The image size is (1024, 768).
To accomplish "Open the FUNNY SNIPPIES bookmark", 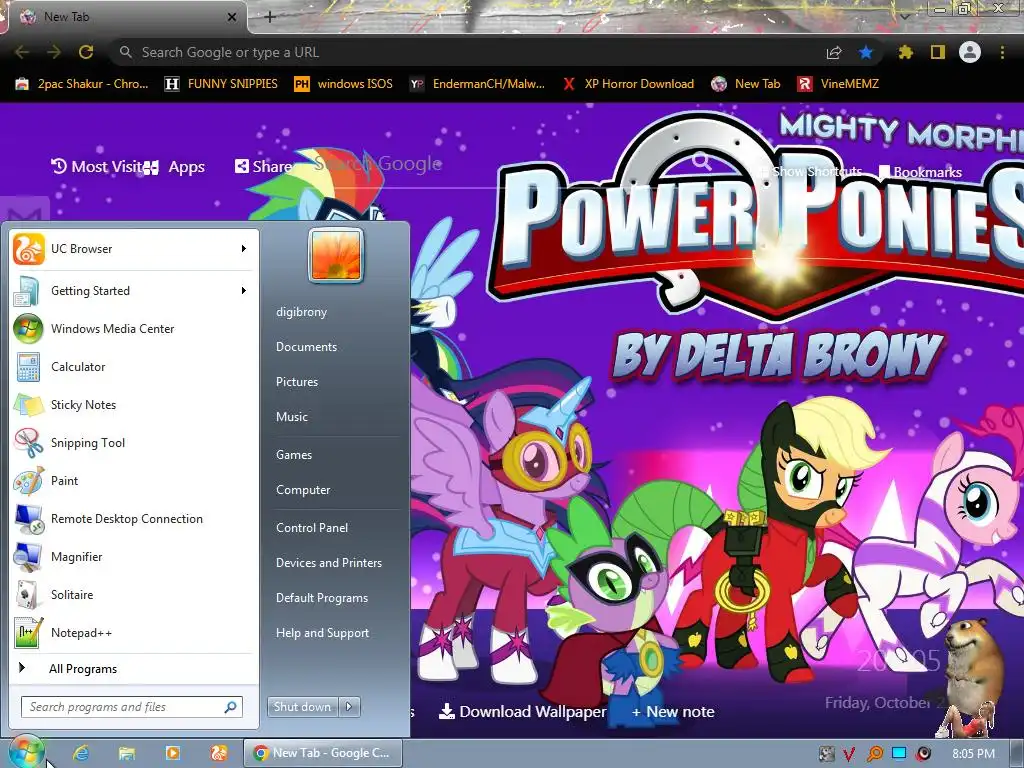I will coord(221,84).
